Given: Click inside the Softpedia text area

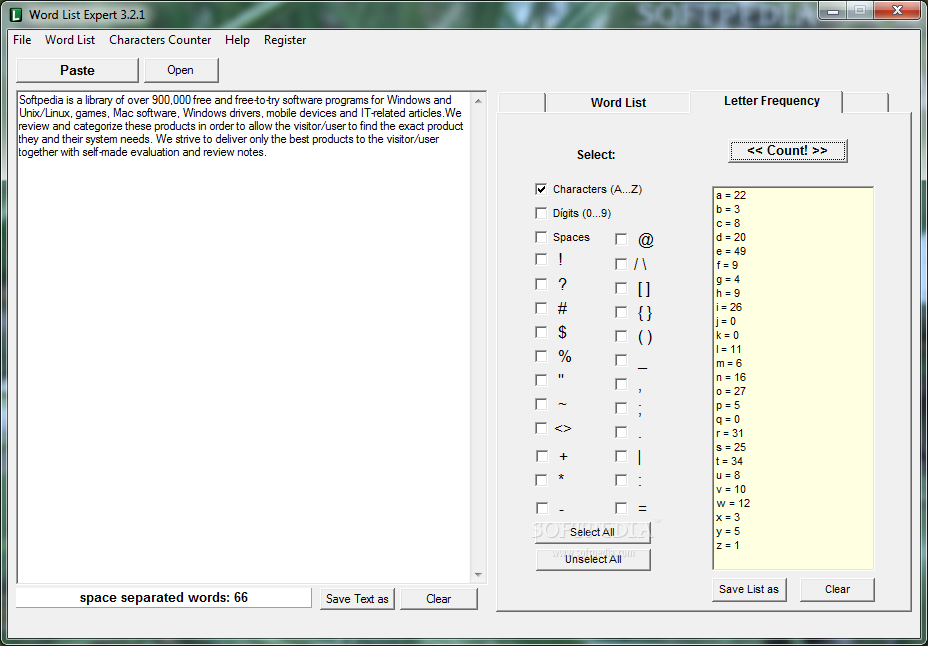Looking at the screenshot, I should (x=244, y=337).
